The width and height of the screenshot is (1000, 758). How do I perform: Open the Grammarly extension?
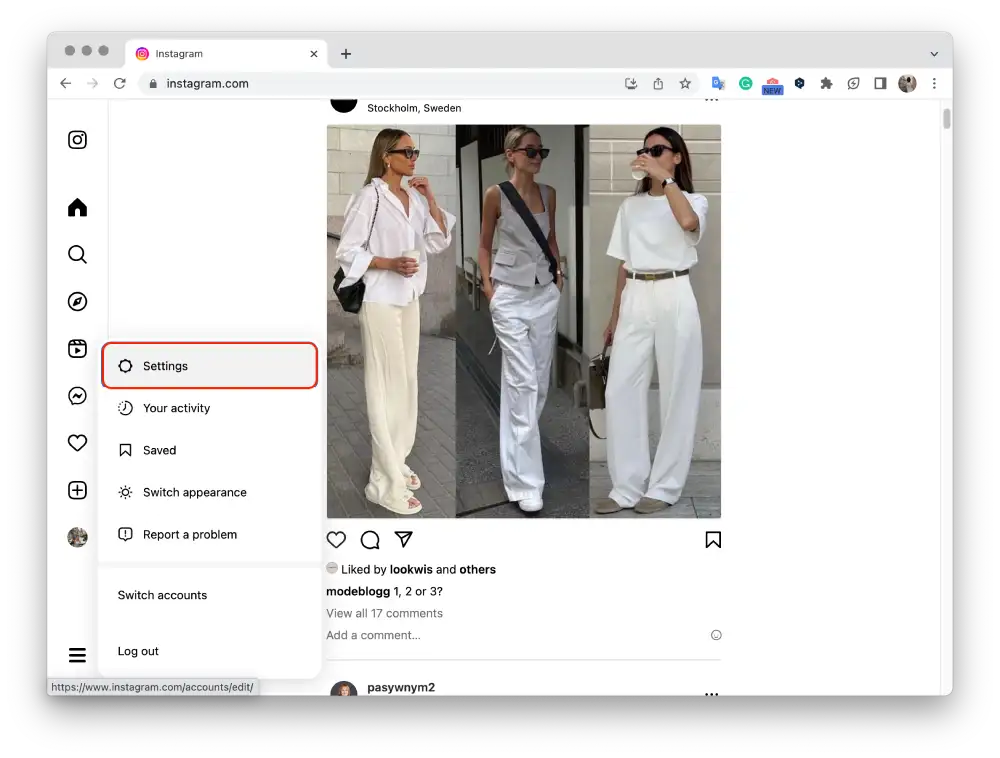746,84
